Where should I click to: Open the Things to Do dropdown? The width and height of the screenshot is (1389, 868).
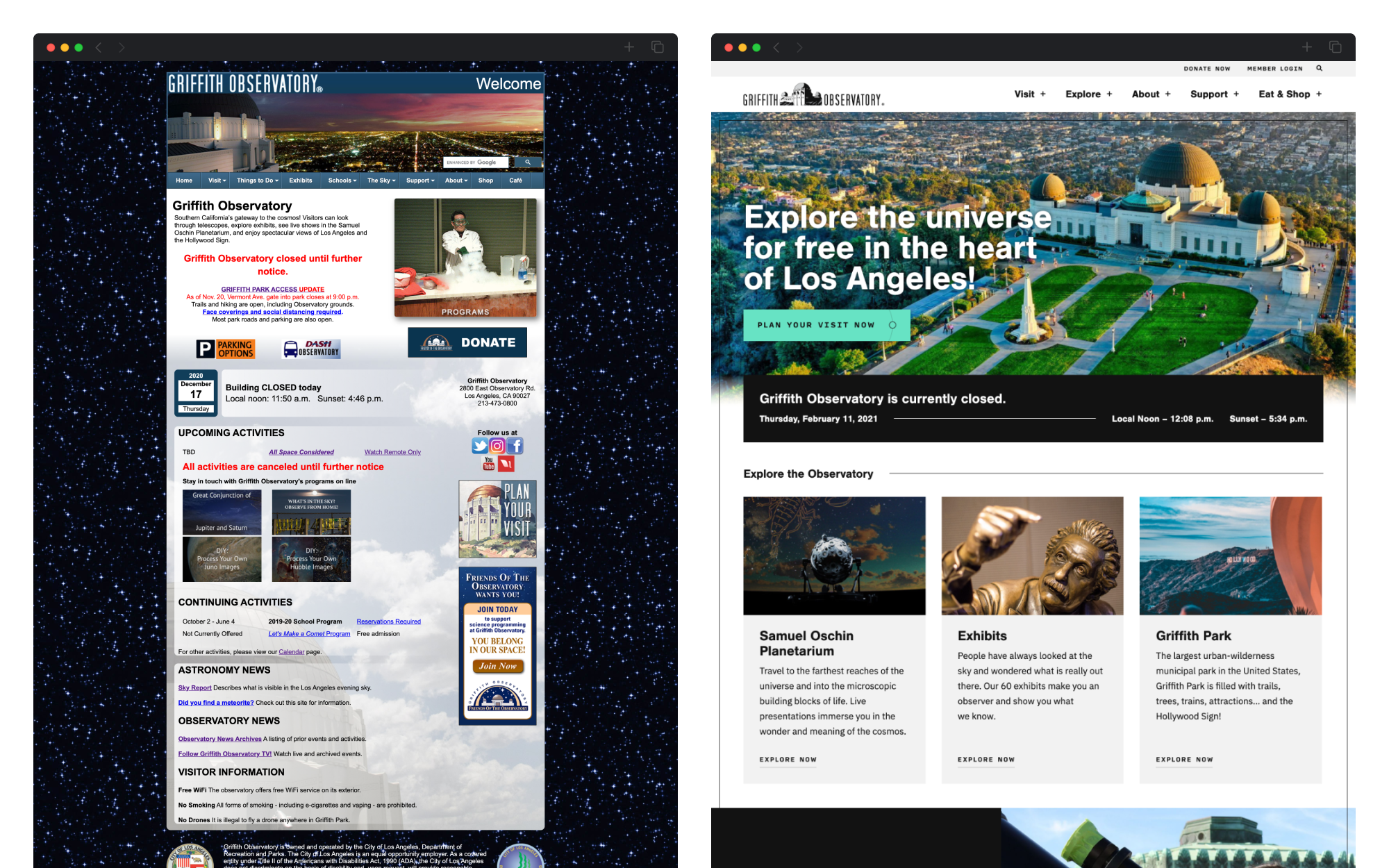point(257,181)
